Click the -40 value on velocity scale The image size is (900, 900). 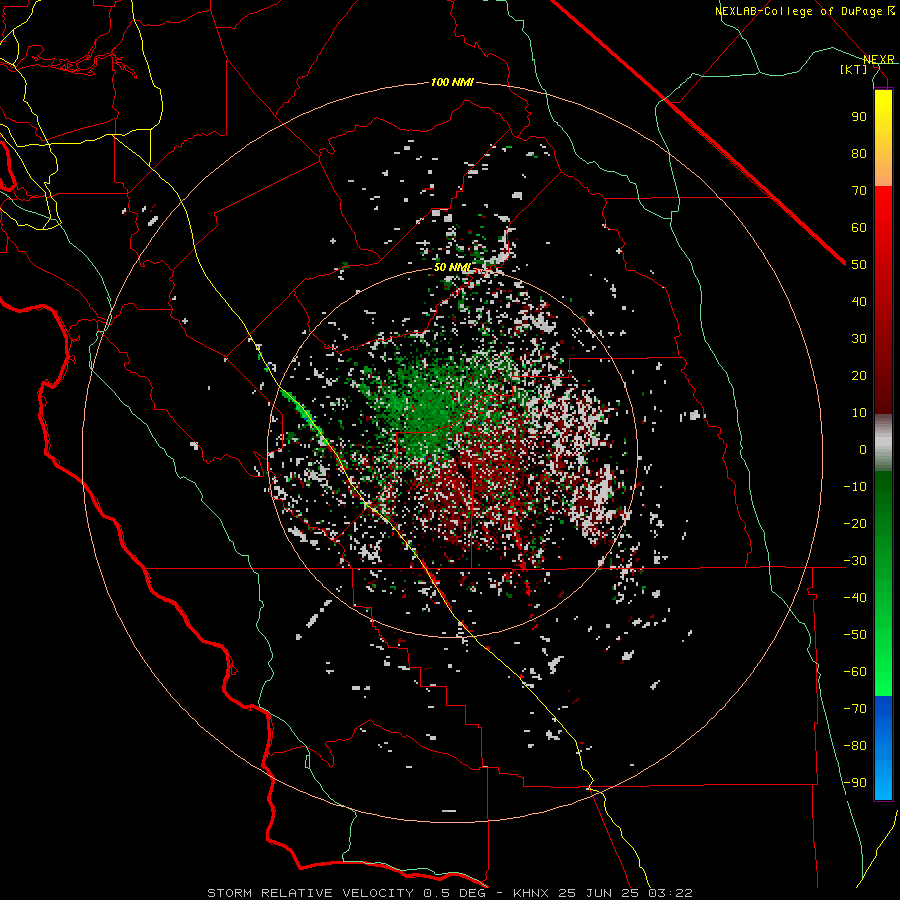[x=855, y=598]
